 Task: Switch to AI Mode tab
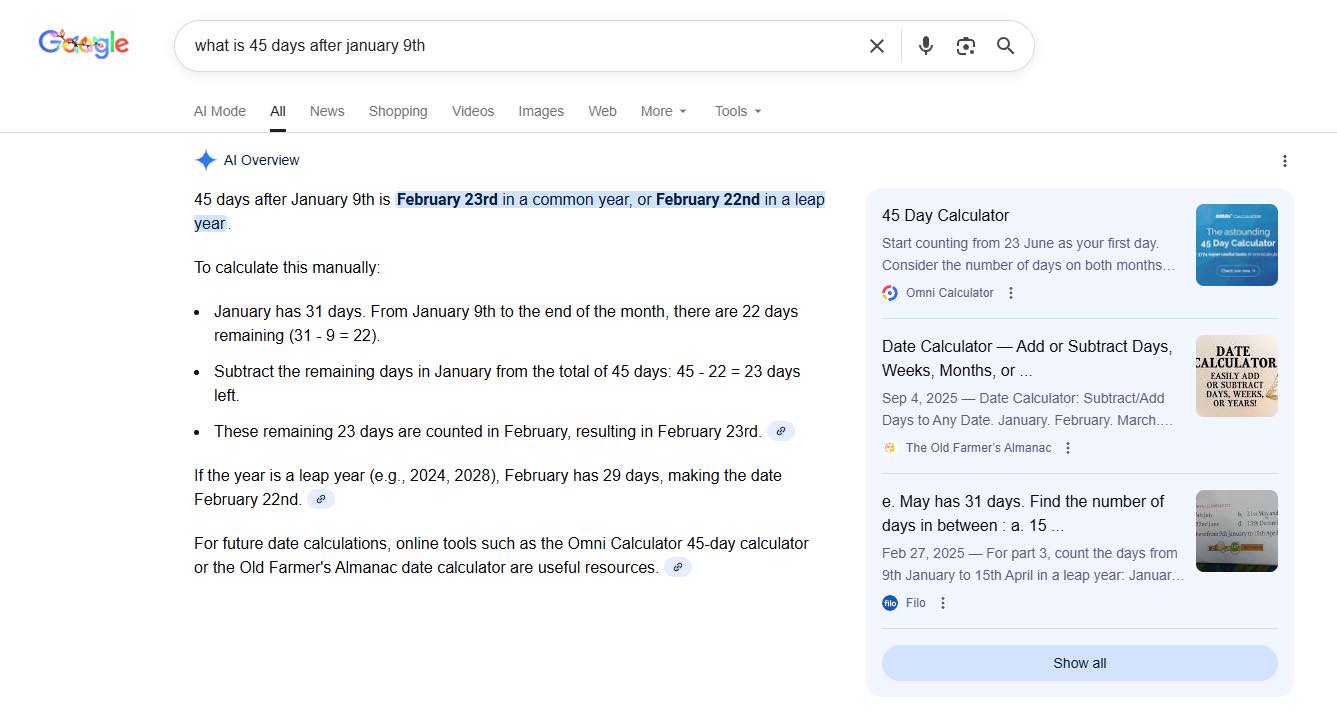(x=220, y=111)
